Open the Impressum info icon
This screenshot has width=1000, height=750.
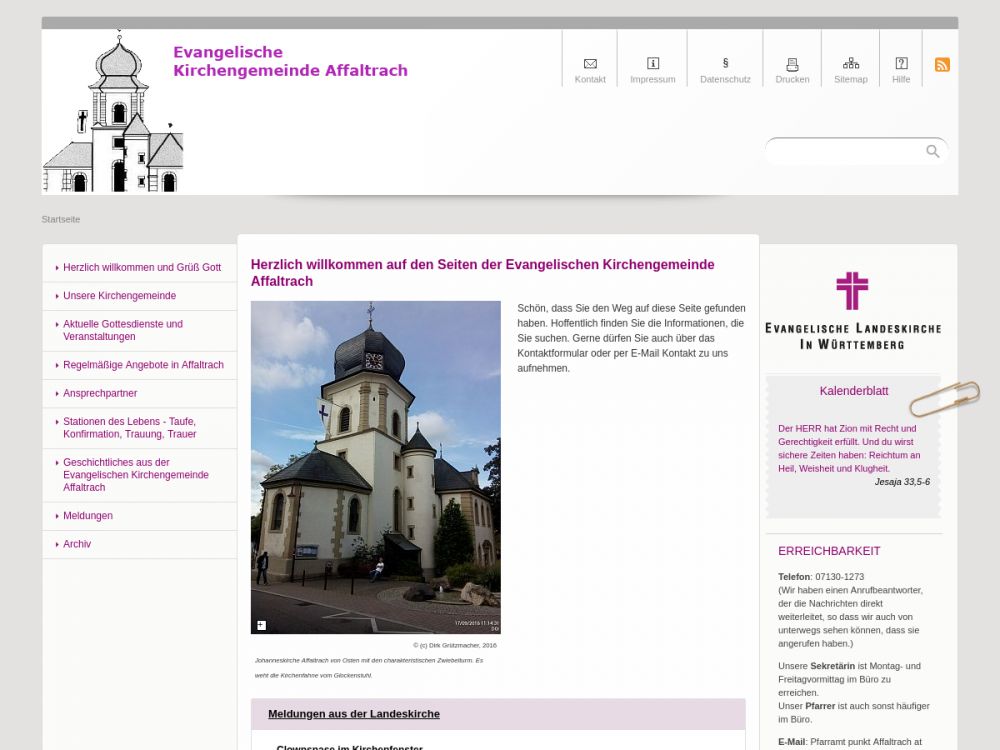point(653,64)
